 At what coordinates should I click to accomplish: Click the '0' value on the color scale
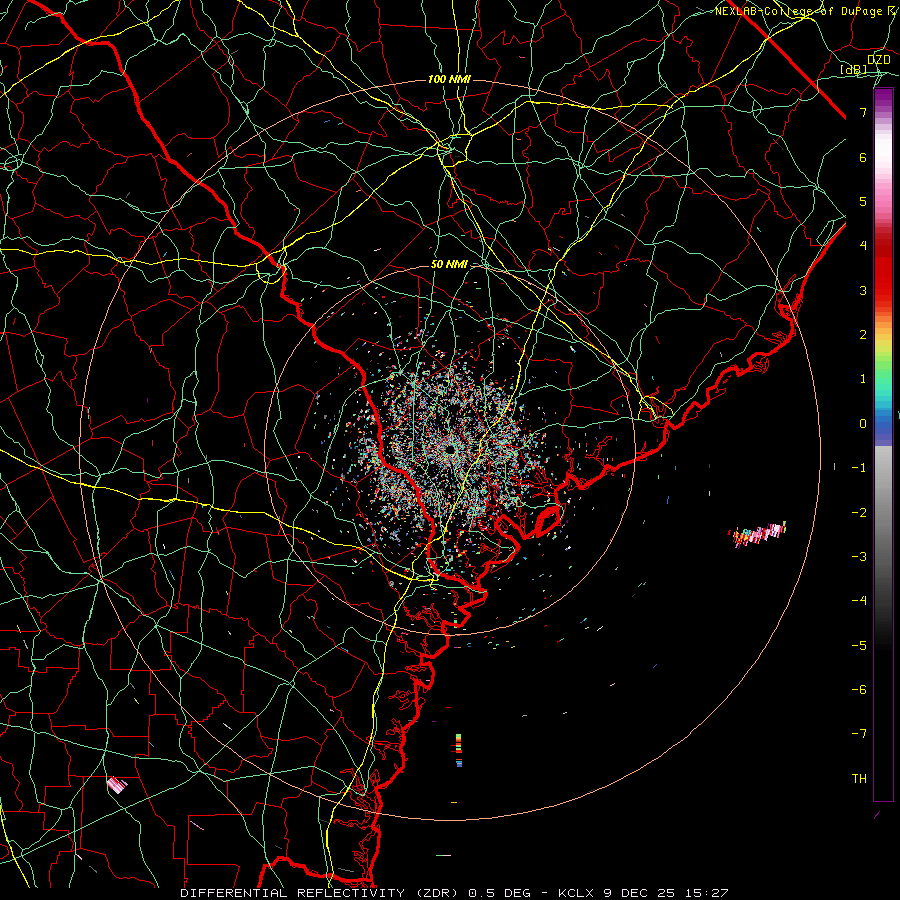863,424
